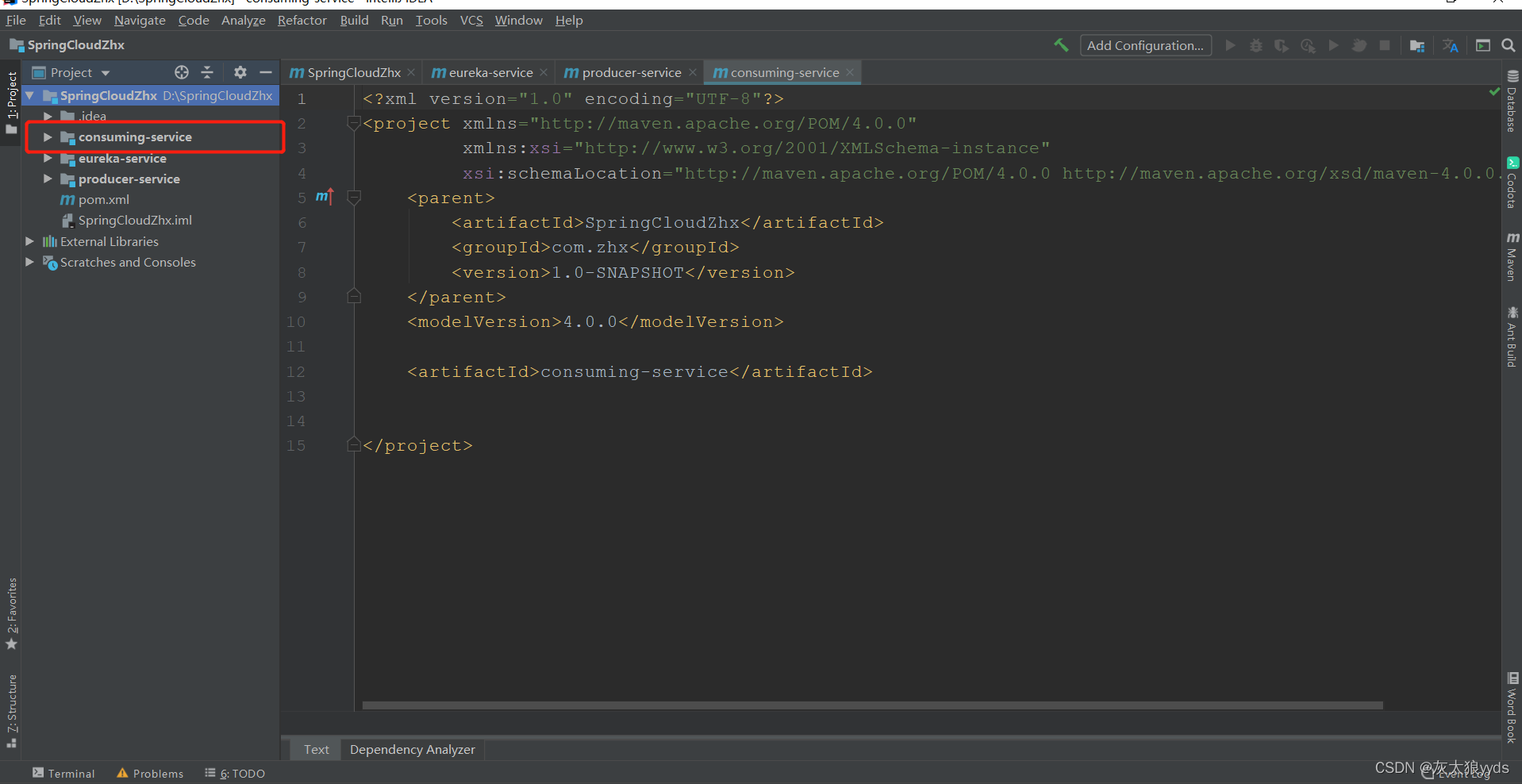Open the 6: TODO tool window
The image size is (1522, 784).
(x=235, y=773)
